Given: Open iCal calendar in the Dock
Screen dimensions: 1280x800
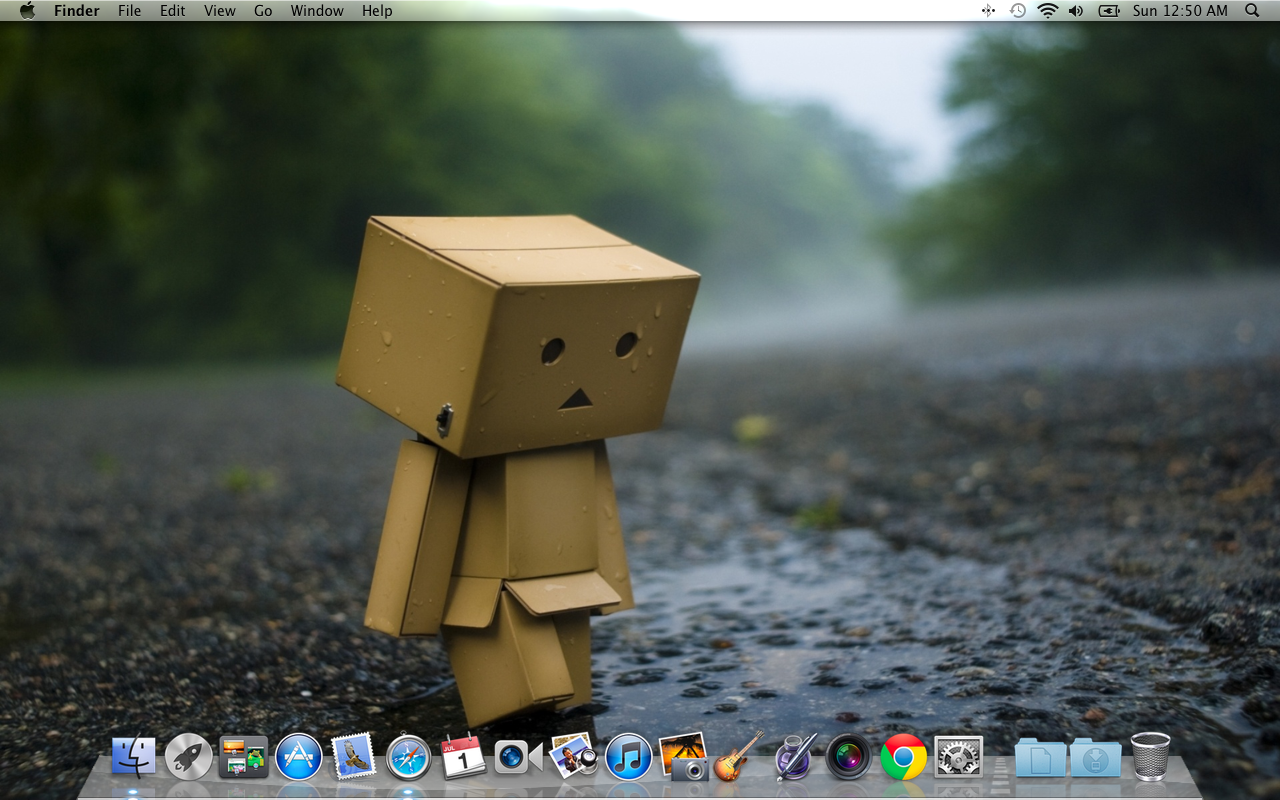Looking at the screenshot, I should (463, 756).
